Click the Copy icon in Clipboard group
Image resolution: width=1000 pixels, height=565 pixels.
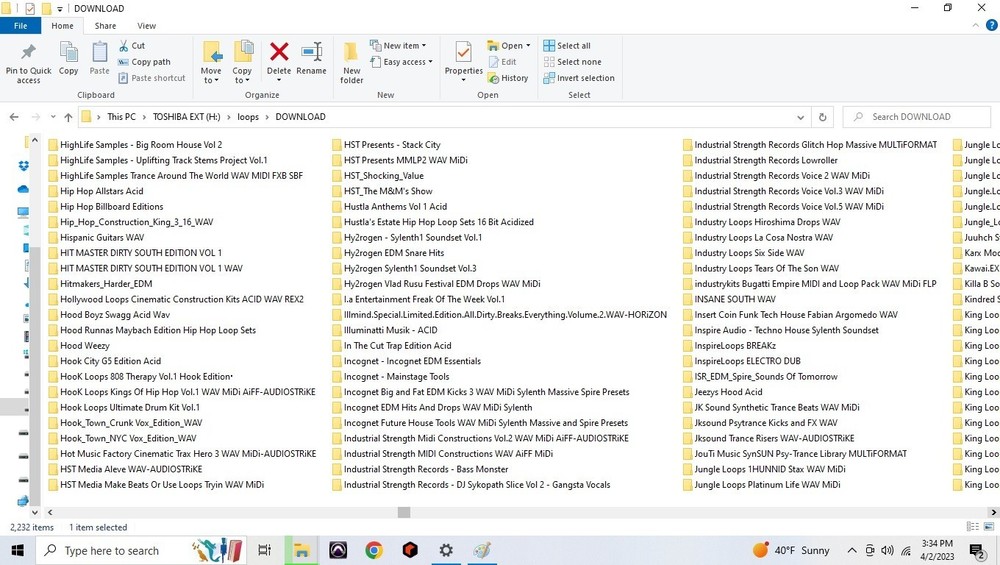[x=68, y=52]
